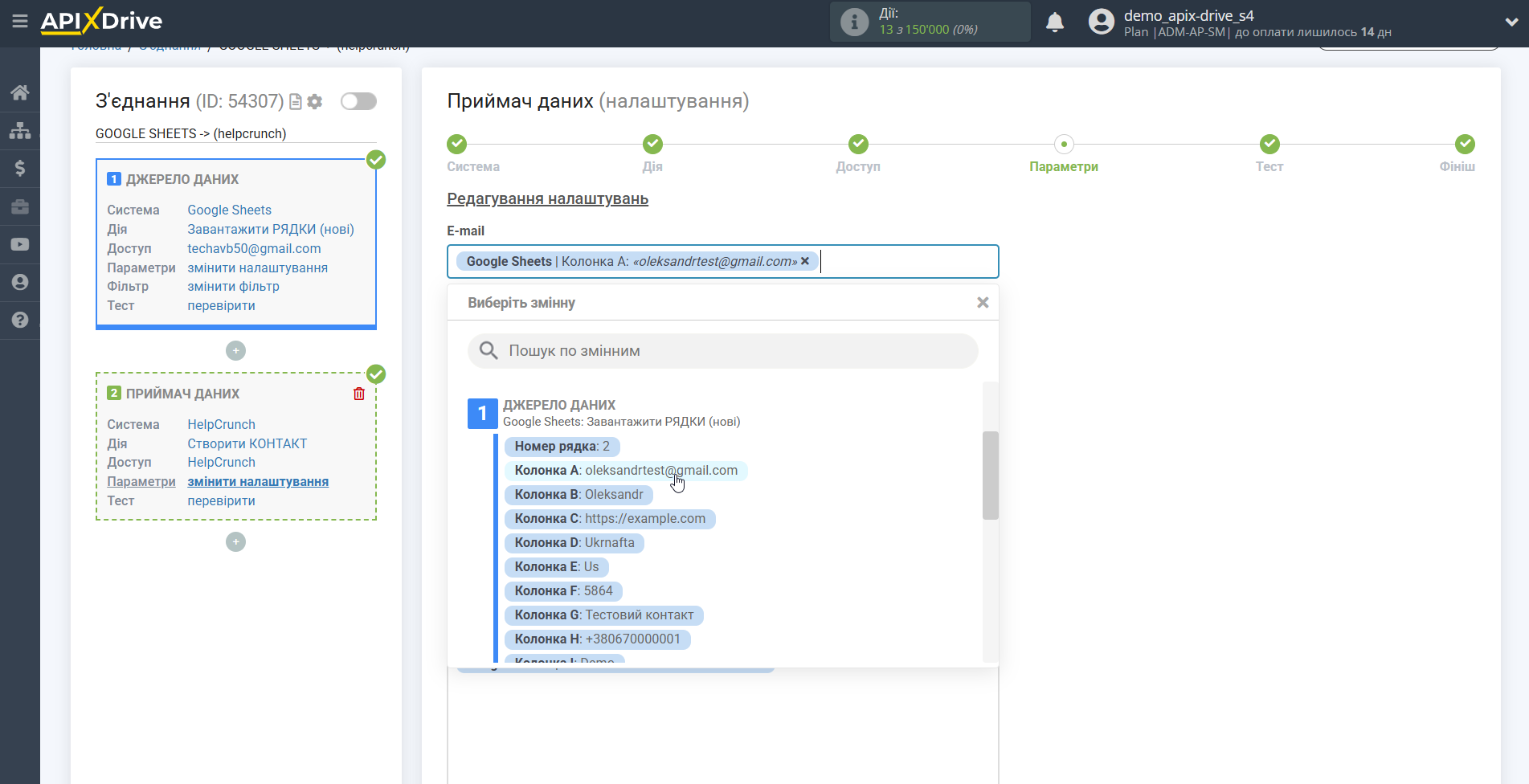Select variable Колонка C: https://example.com

click(610, 519)
